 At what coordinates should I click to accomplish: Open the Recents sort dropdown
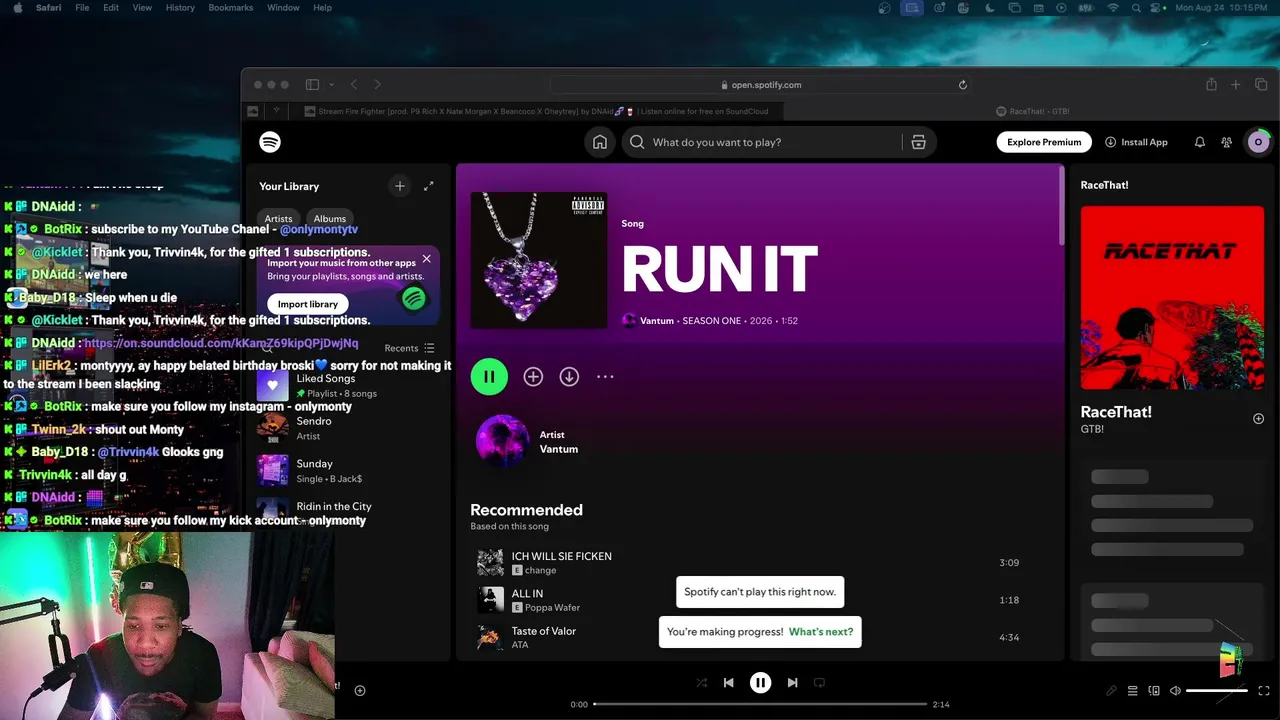coord(409,348)
